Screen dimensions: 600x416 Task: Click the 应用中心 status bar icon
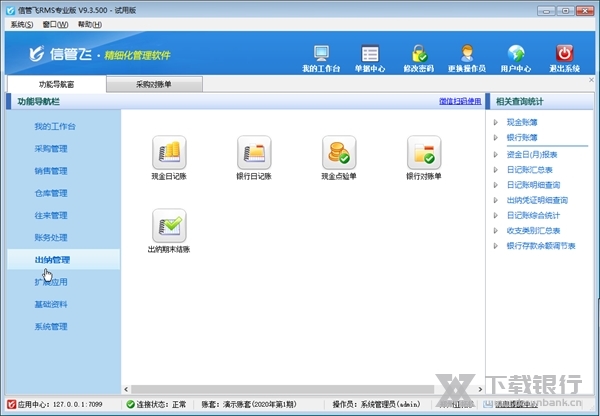(x=11, y=404)
